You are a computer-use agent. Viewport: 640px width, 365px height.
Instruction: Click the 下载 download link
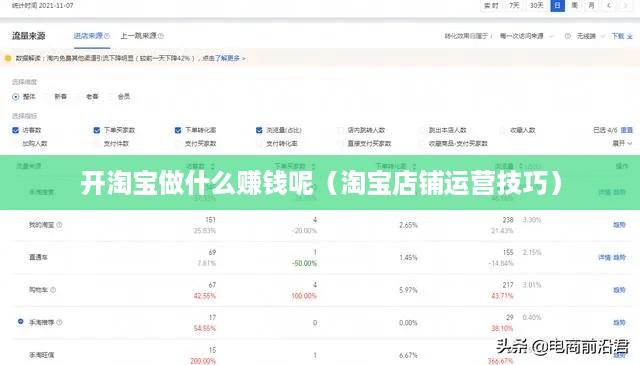coord(622,36)
